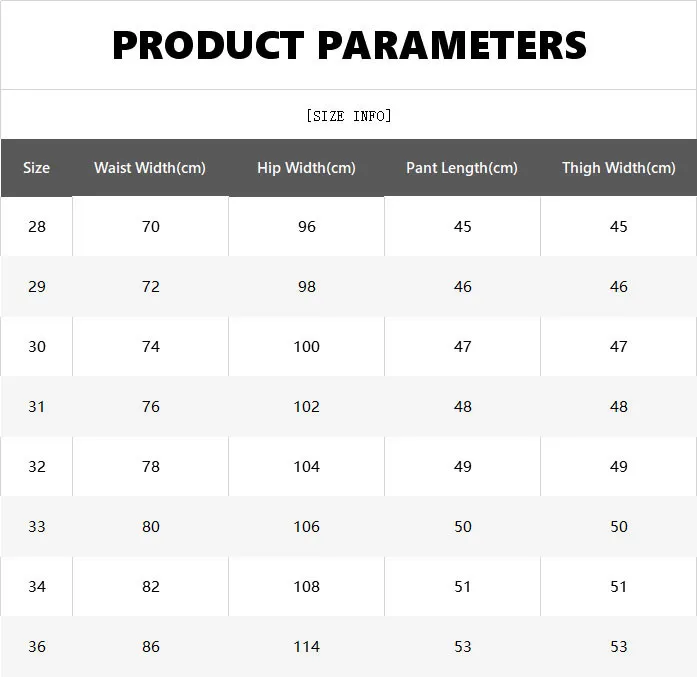This screenshot has height=677, width=697.
Task: Click waist width value 82
Action: [151, 587]
